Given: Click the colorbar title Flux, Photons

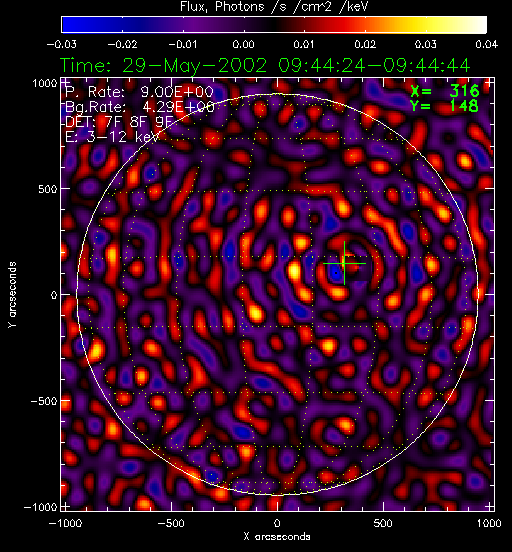Looking at the screenshot, I should click(274, 6).
